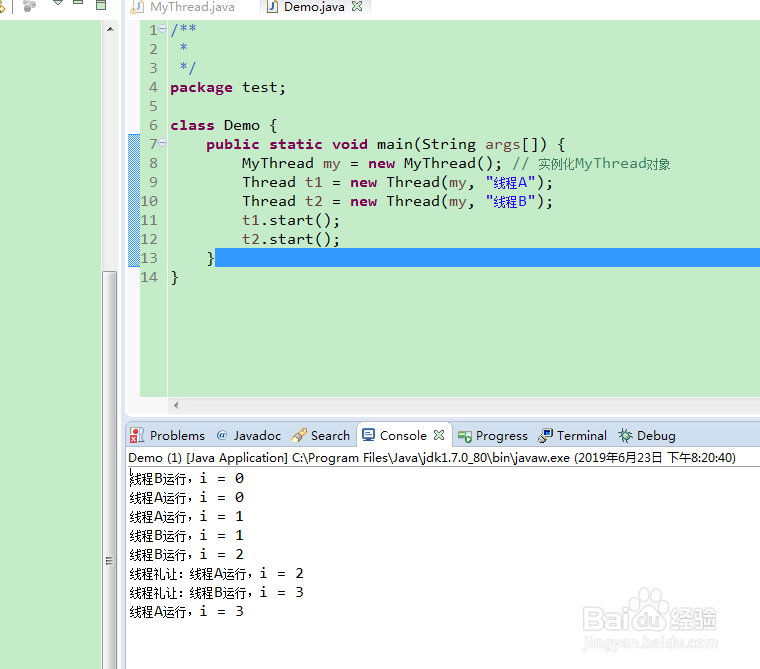Select the Demo.java editor tab
The image size is (760, 669).
pos(314,7)
